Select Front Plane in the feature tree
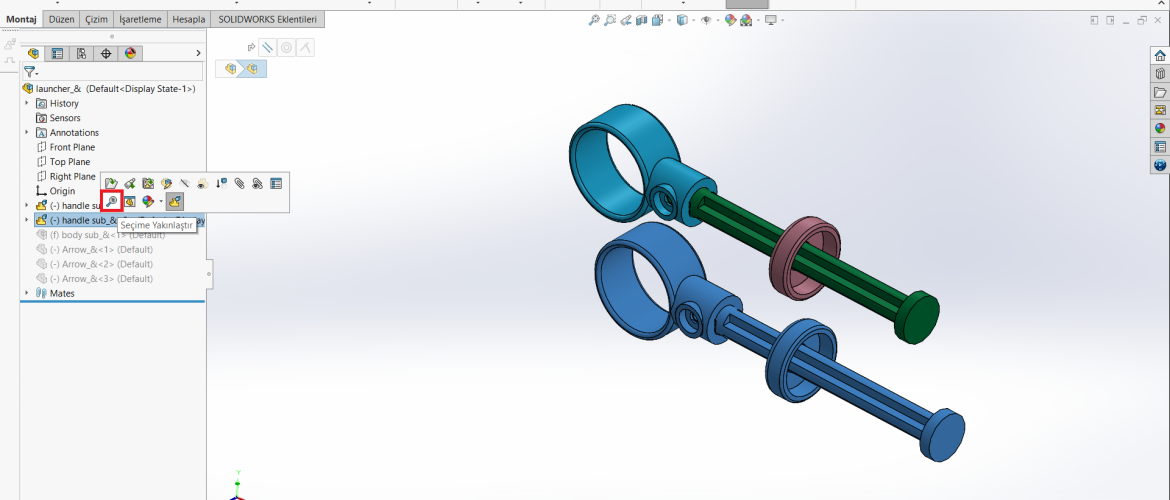Image resolution: width=1170 pixels, height=500 pixels. pyautogui.click(x=72, y=147)
